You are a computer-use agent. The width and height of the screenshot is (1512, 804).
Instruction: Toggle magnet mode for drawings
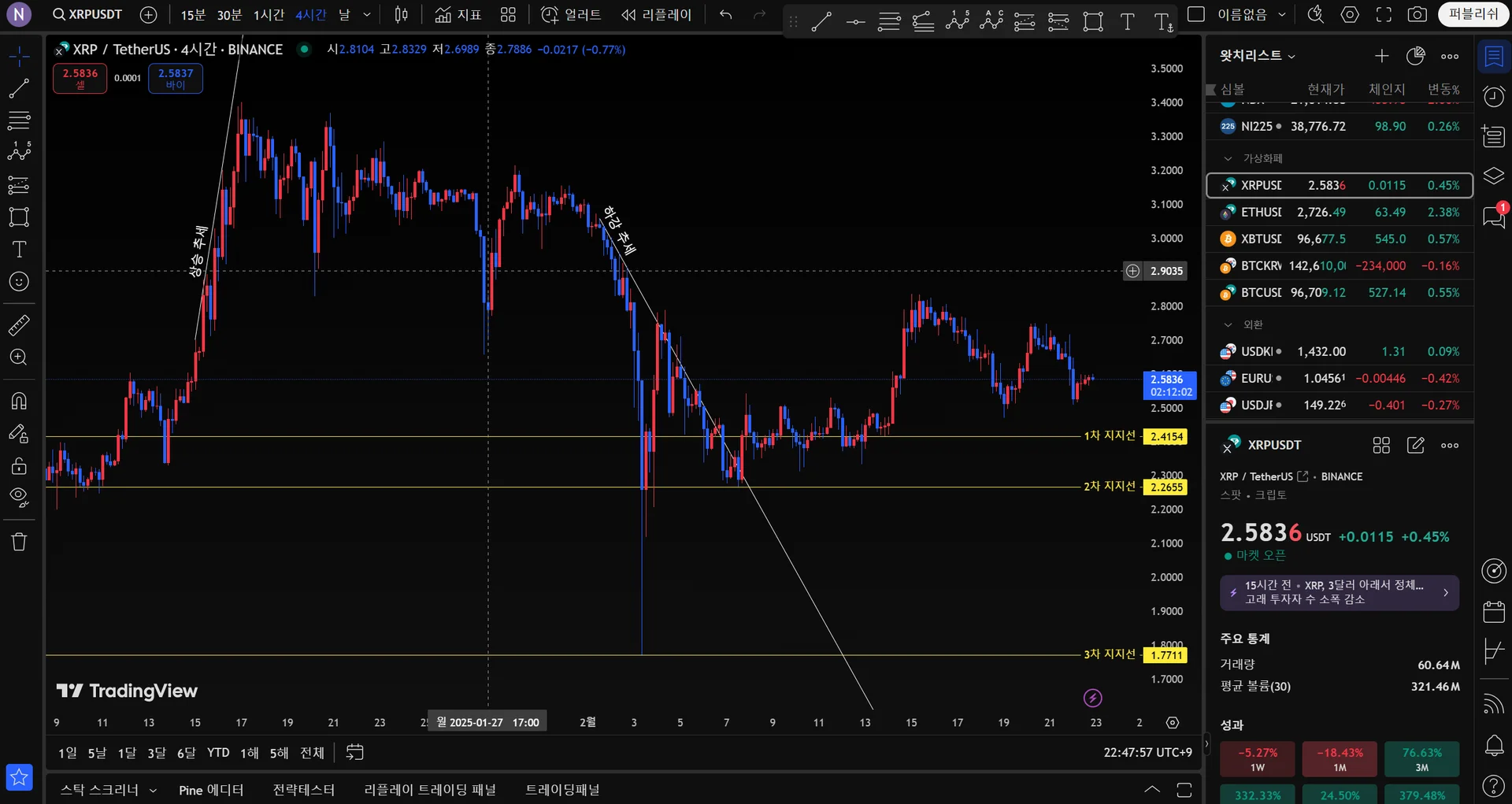tap(19, 401)
